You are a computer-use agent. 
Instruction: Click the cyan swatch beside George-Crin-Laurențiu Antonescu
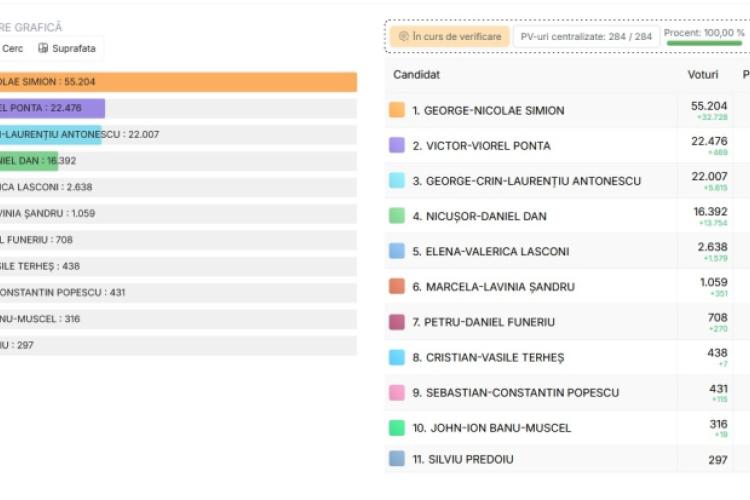click(x=397, y=180)
